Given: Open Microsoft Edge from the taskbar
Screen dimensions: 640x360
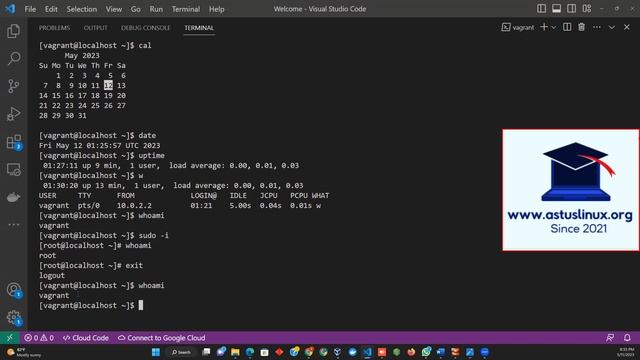Looking at the screenshot, I should click(x=250, y=352).
